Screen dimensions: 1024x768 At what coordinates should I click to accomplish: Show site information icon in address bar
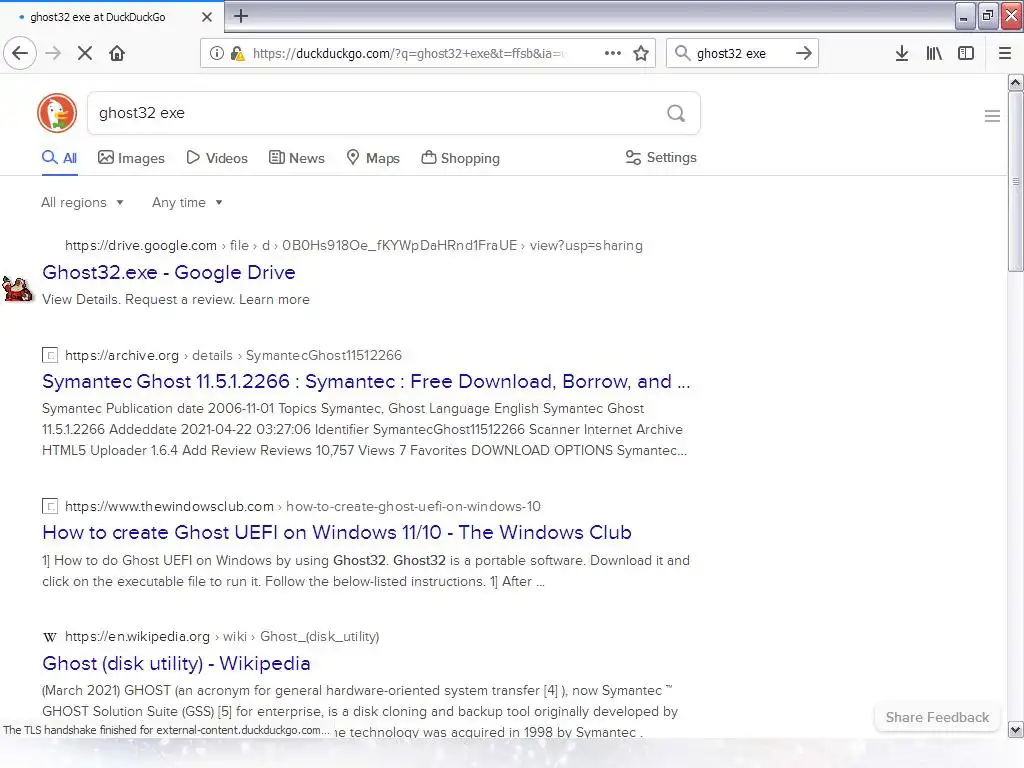(216, 53)
